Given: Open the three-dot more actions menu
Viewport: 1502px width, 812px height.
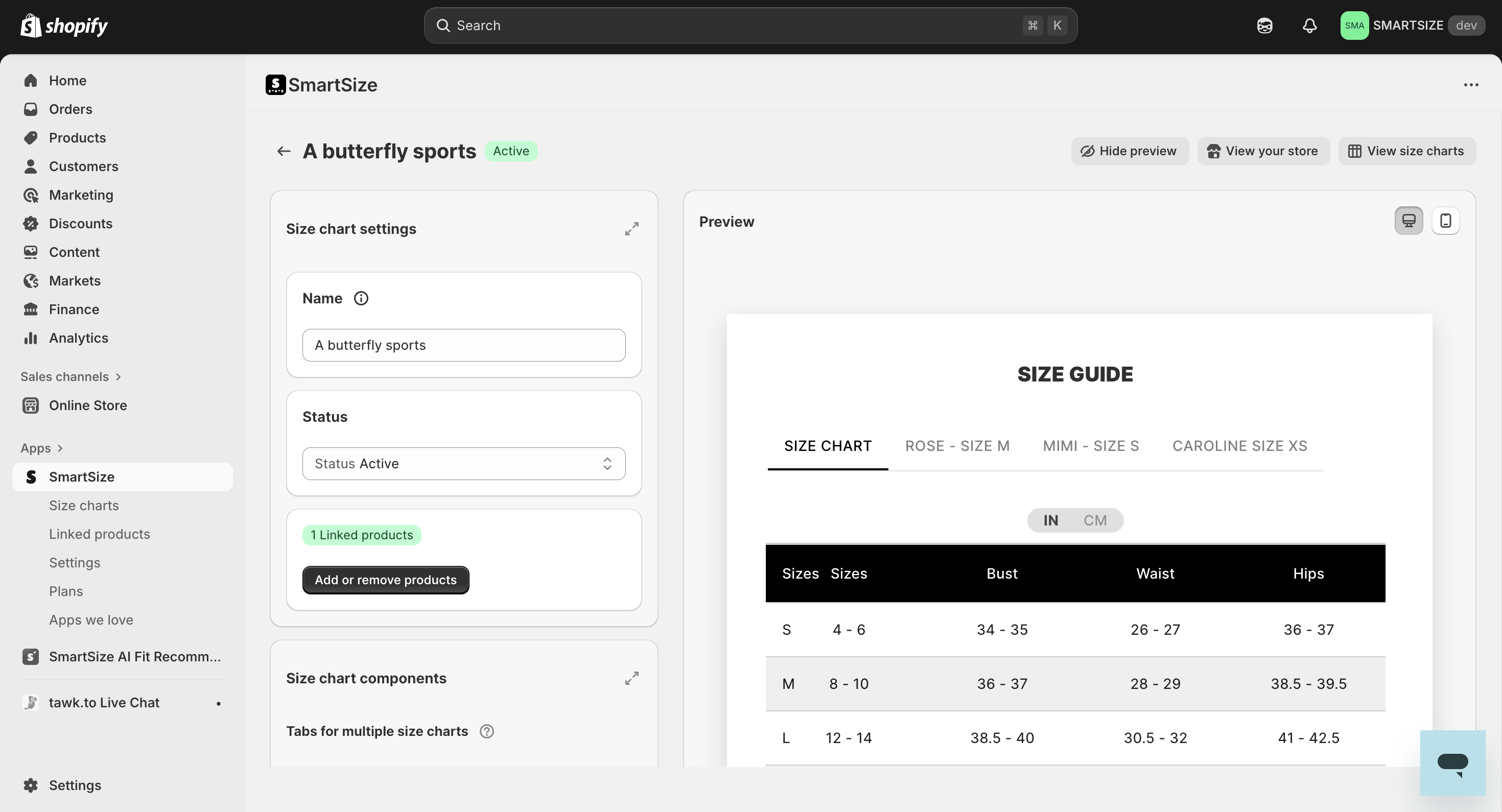Looking at the screenshot, I should 1471,85.
